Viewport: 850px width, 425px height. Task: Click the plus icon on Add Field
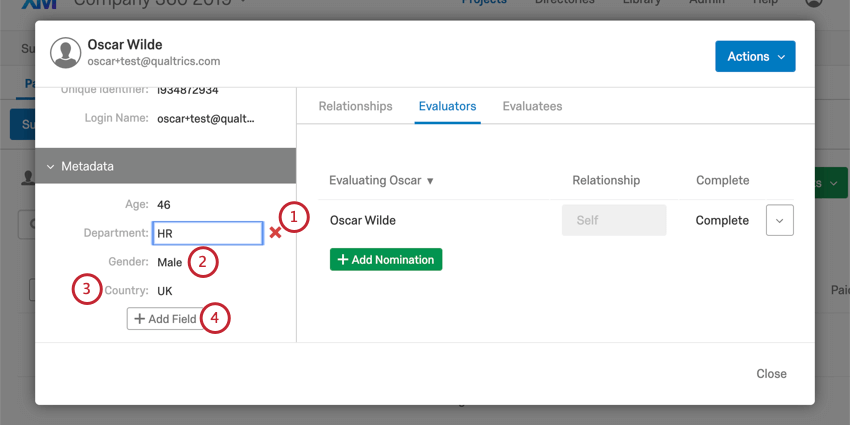(139, 319)
